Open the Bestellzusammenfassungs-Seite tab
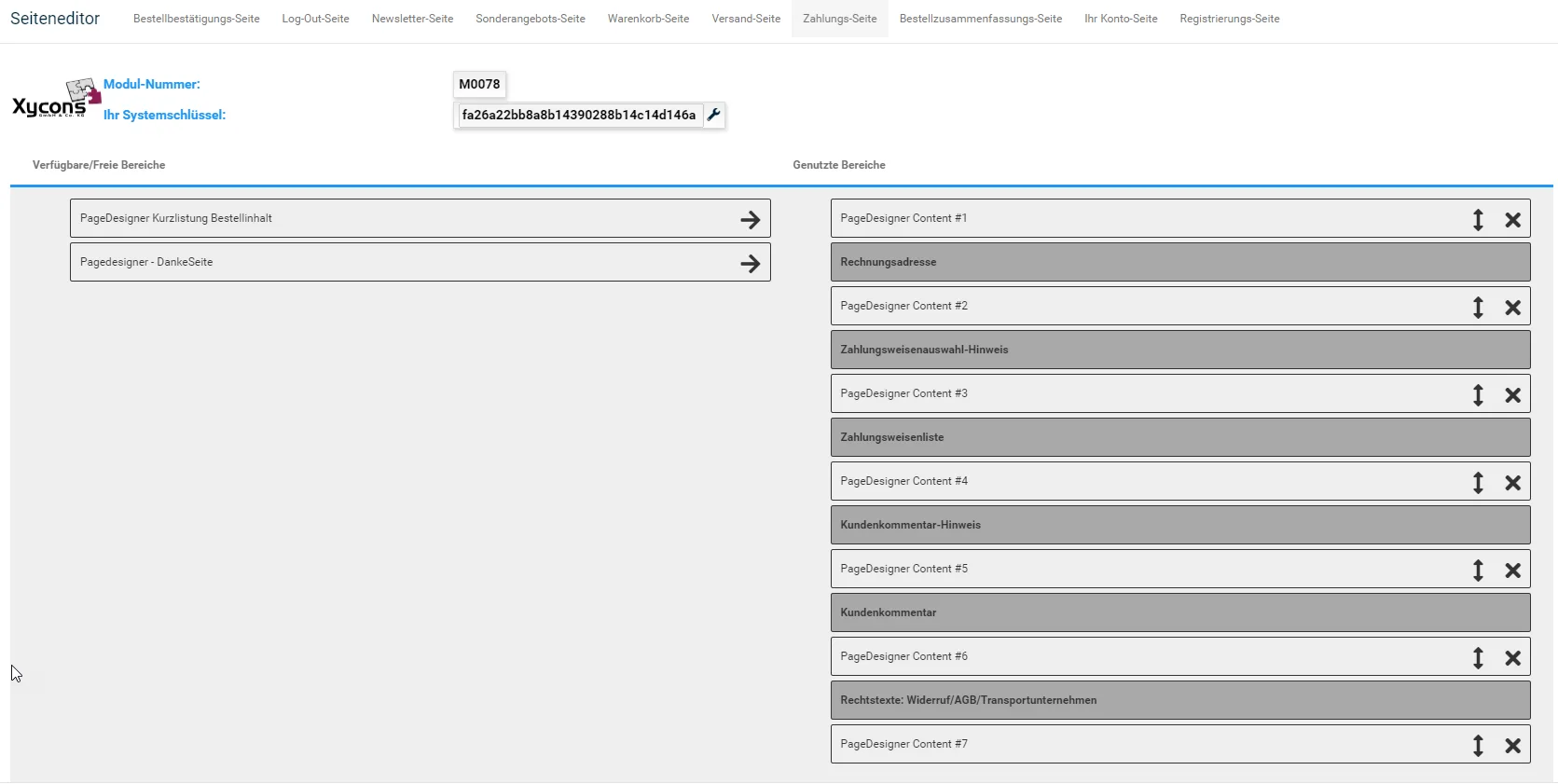 tap(981, 19)
